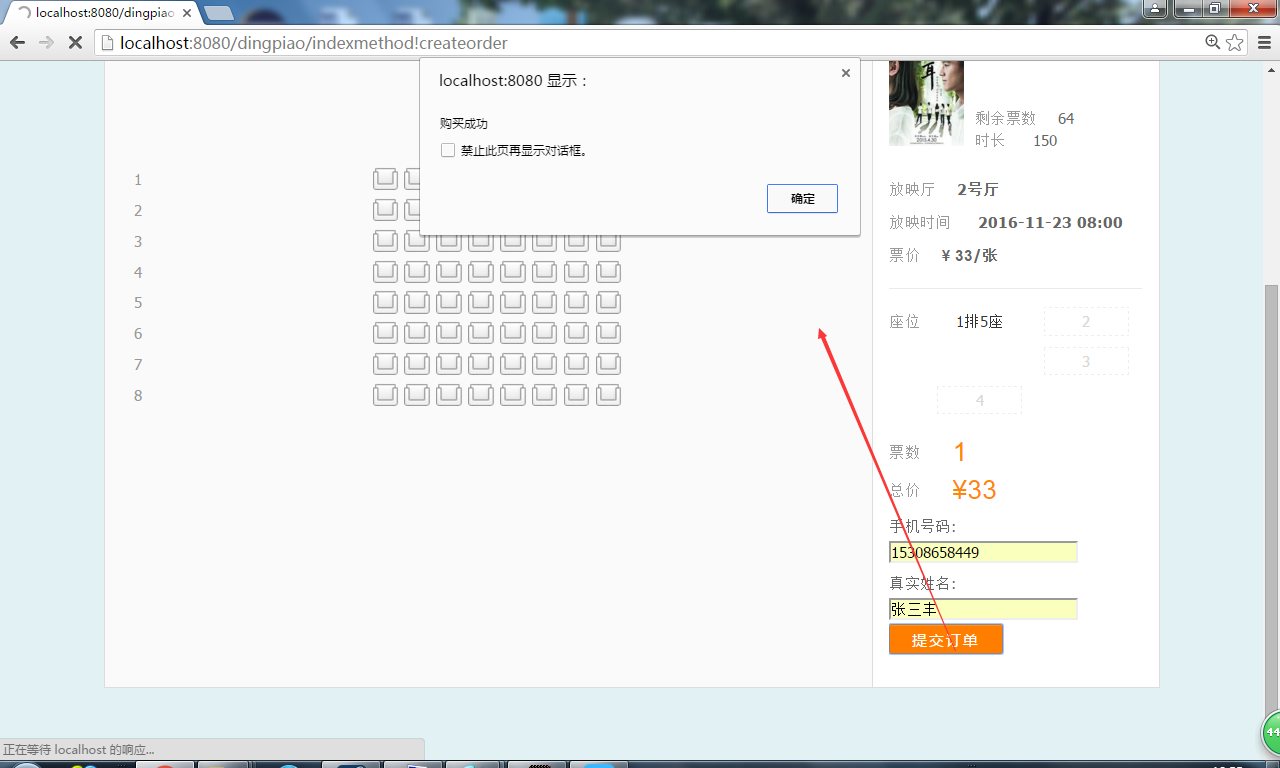Viewport: 1280px width, 768px height.
Task: Click the row label 5
Action: 138,302
